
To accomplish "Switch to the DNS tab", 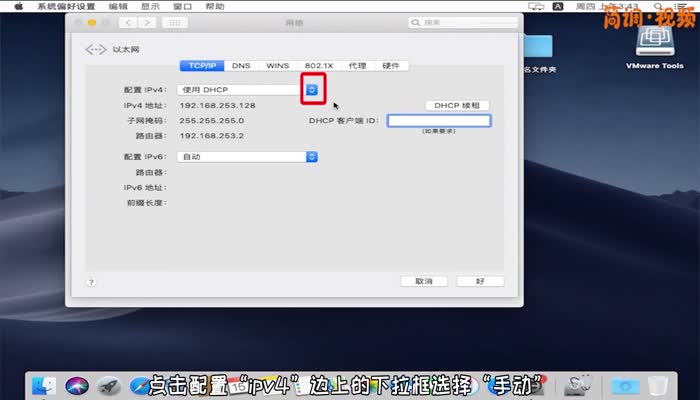I will click(241, 66).
